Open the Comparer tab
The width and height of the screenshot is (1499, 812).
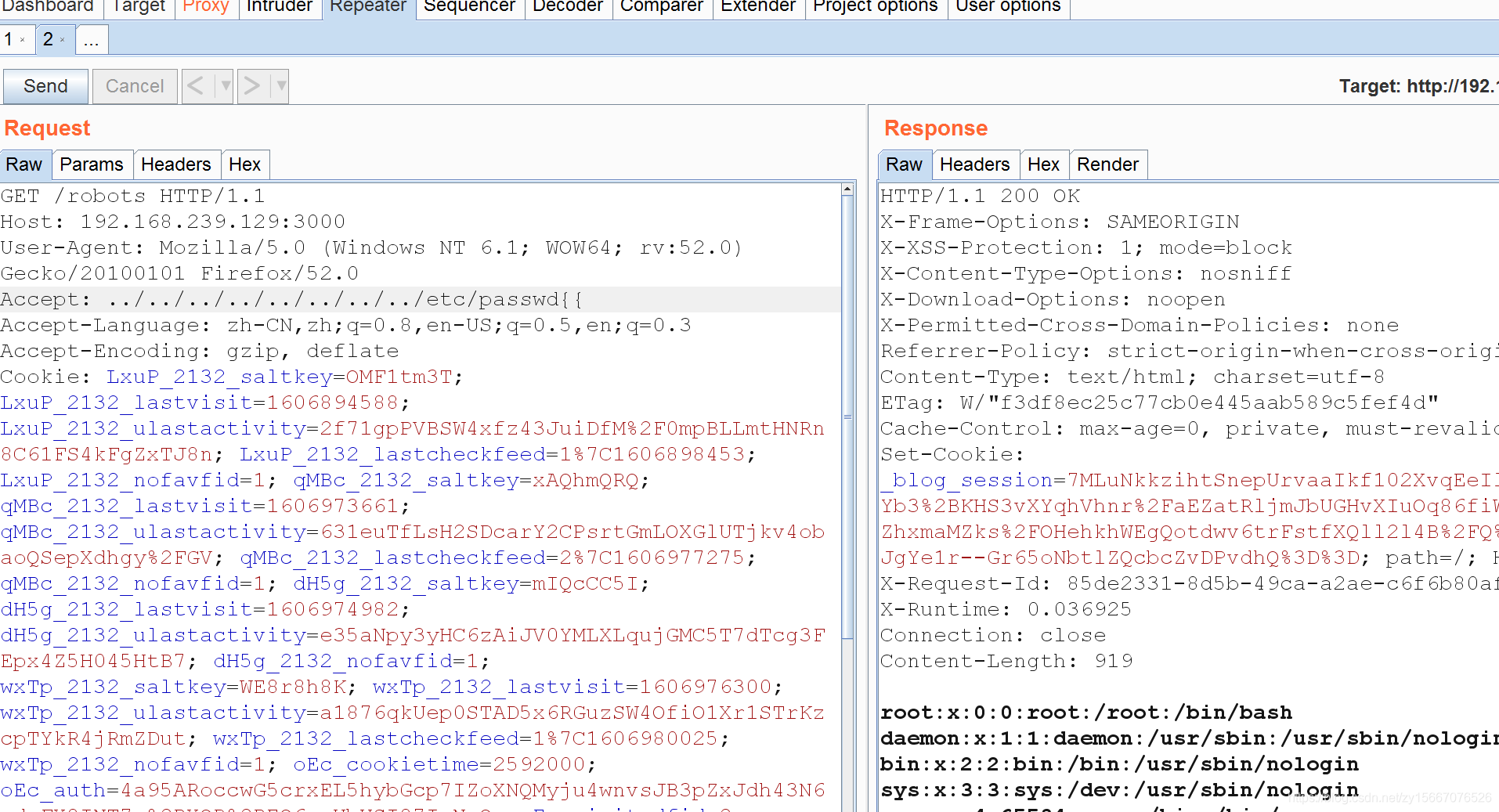[662, 6]
